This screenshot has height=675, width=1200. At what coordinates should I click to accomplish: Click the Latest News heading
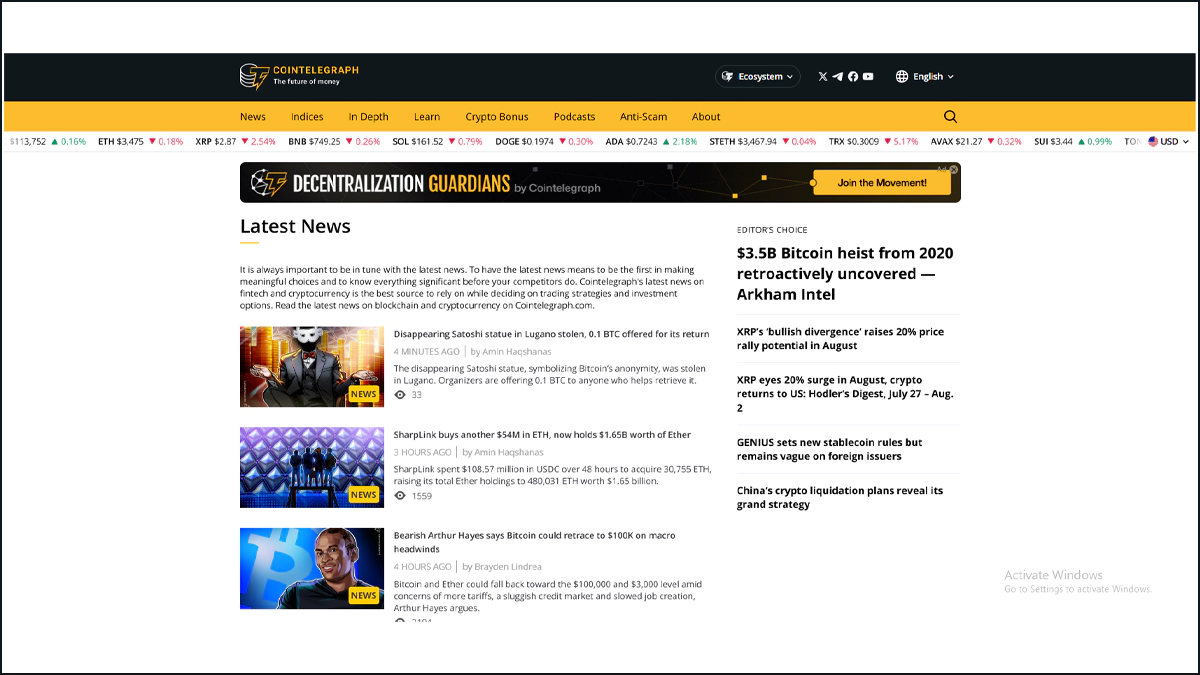click(x=295, y=226)
